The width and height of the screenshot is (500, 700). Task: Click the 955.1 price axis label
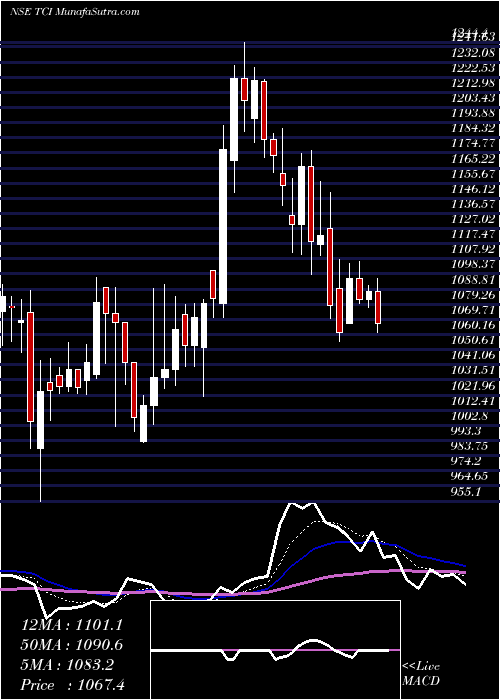[467, 492]
